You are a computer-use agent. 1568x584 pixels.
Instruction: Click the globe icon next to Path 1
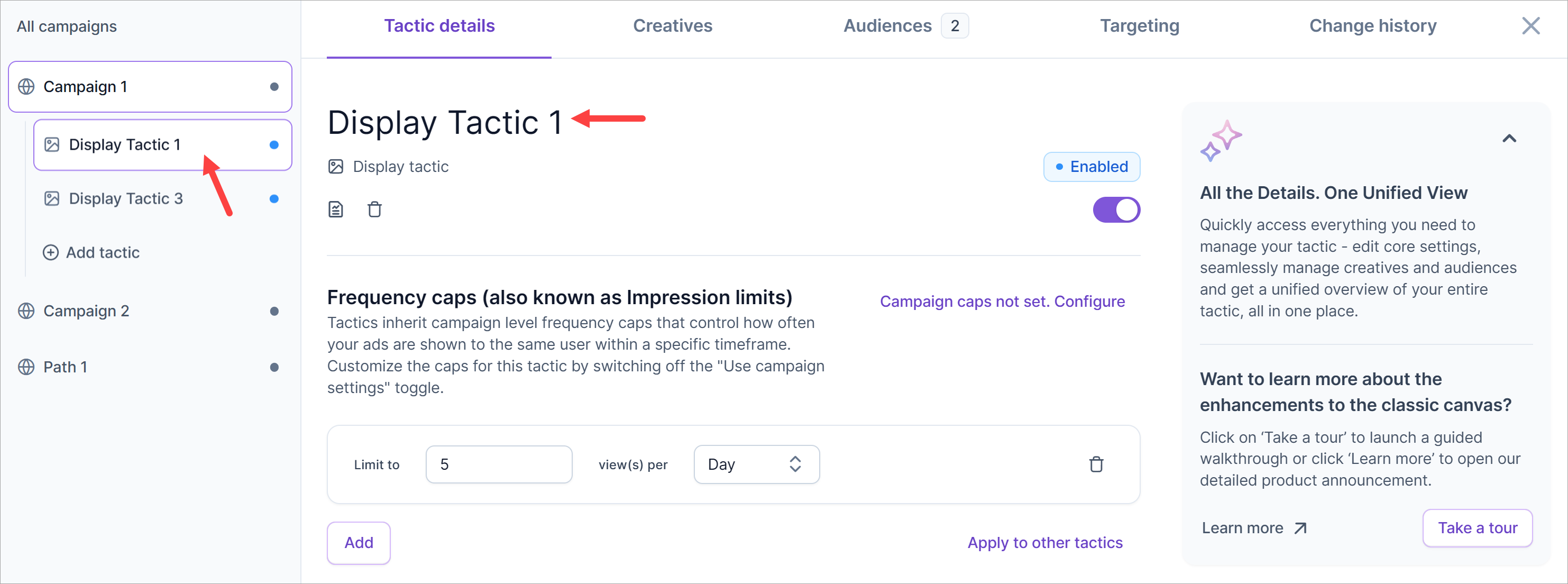26,367
